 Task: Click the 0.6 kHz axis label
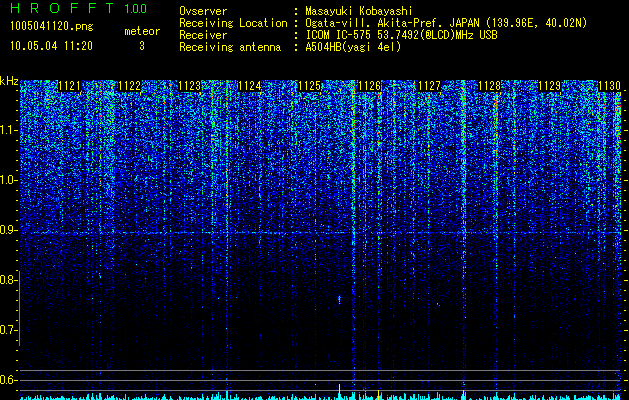pos(8,380)
